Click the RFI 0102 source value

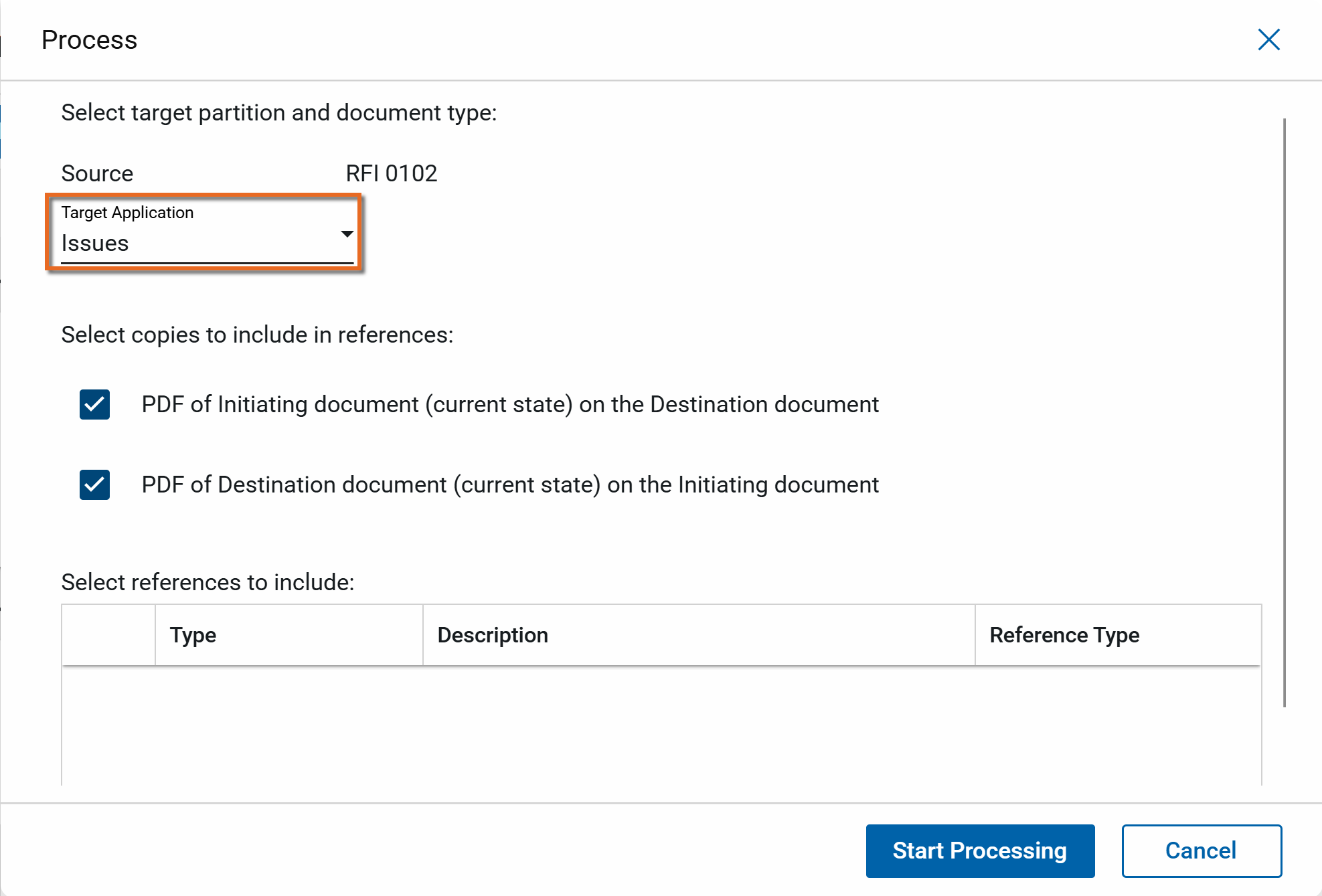pos(391,173)
